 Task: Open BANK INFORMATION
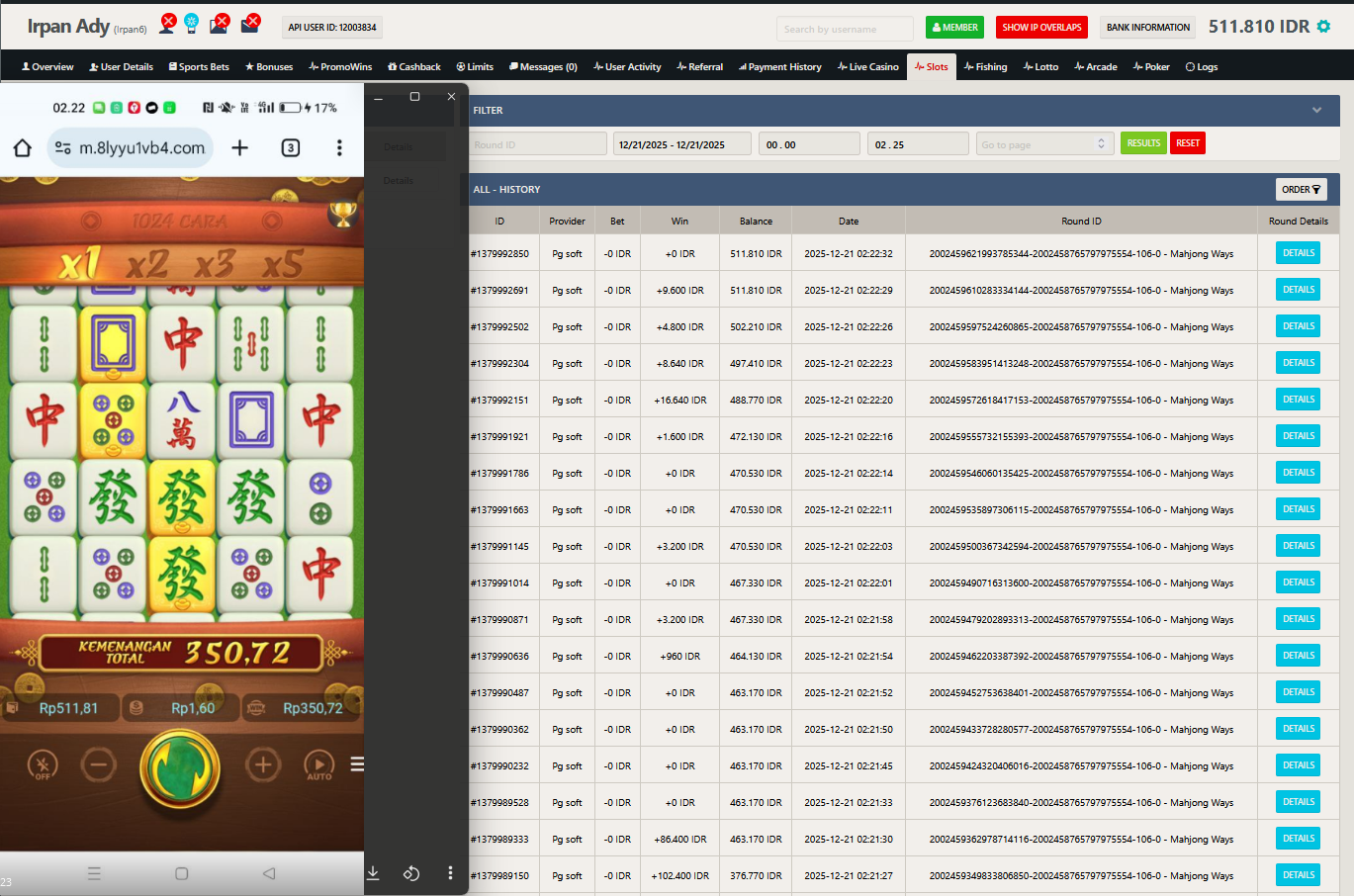click(x=1147, y=28)
